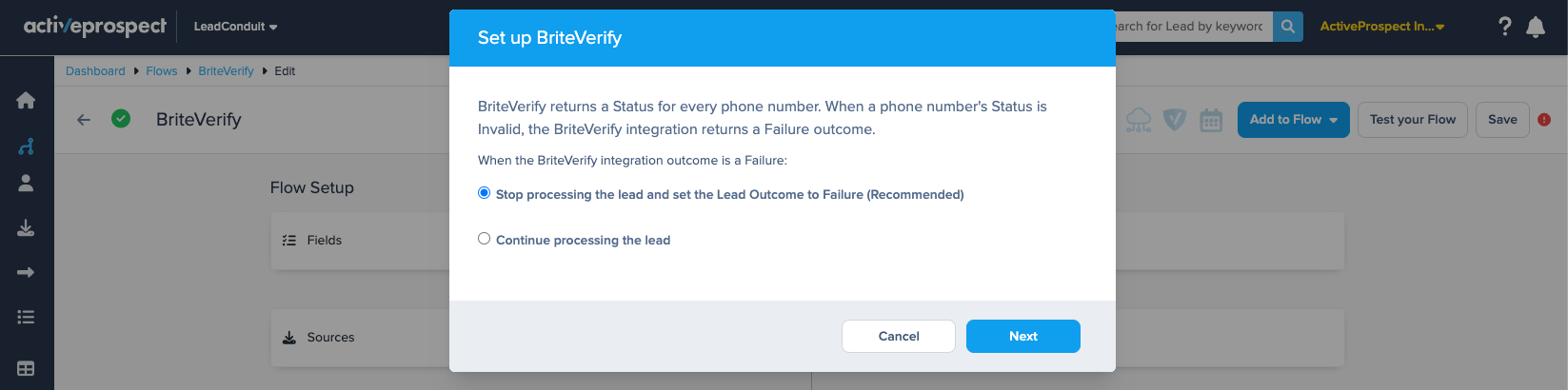Click the Next button in dialog
Screen dimensions: 1568x390
pos(1023,337)
